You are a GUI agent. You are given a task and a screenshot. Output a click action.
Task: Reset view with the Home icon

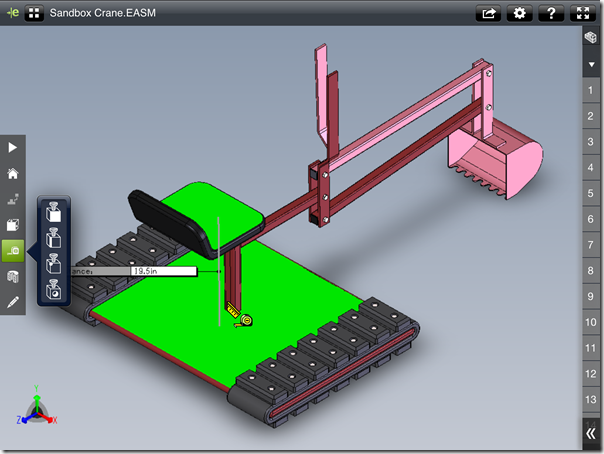point(13,173)
